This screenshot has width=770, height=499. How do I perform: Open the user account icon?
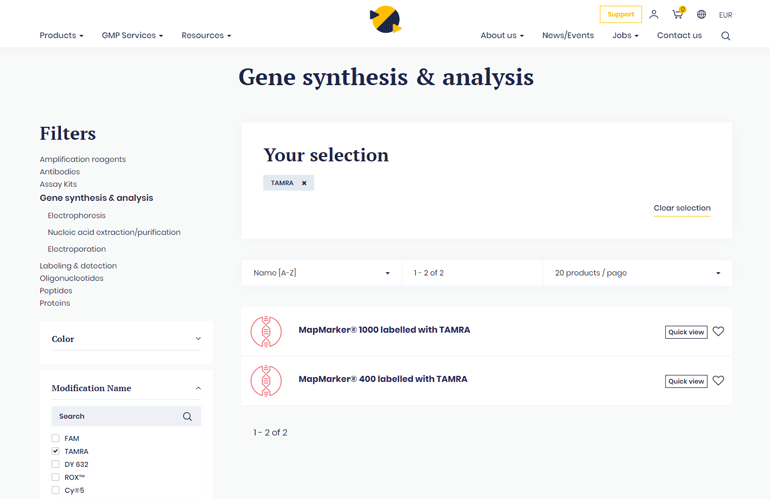click(x=653, y=15)
